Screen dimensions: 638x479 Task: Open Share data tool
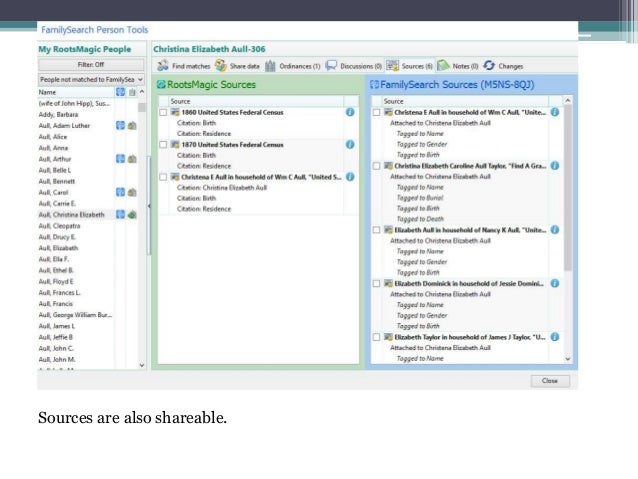[x=237, y=66]
